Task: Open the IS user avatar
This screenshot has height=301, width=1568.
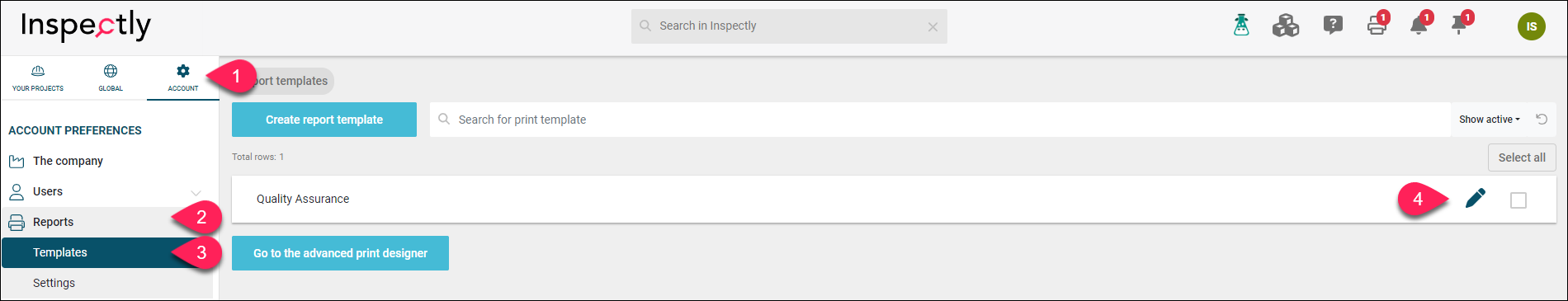Action: coord(1532,26)
